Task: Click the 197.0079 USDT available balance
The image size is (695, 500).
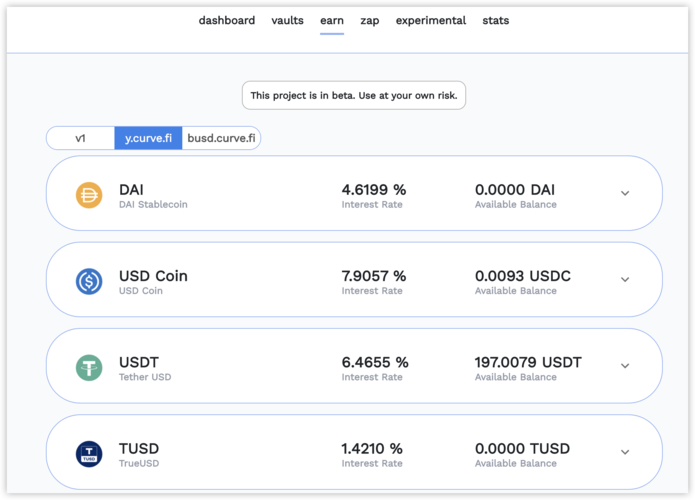Action: click(x=528, y=362)
